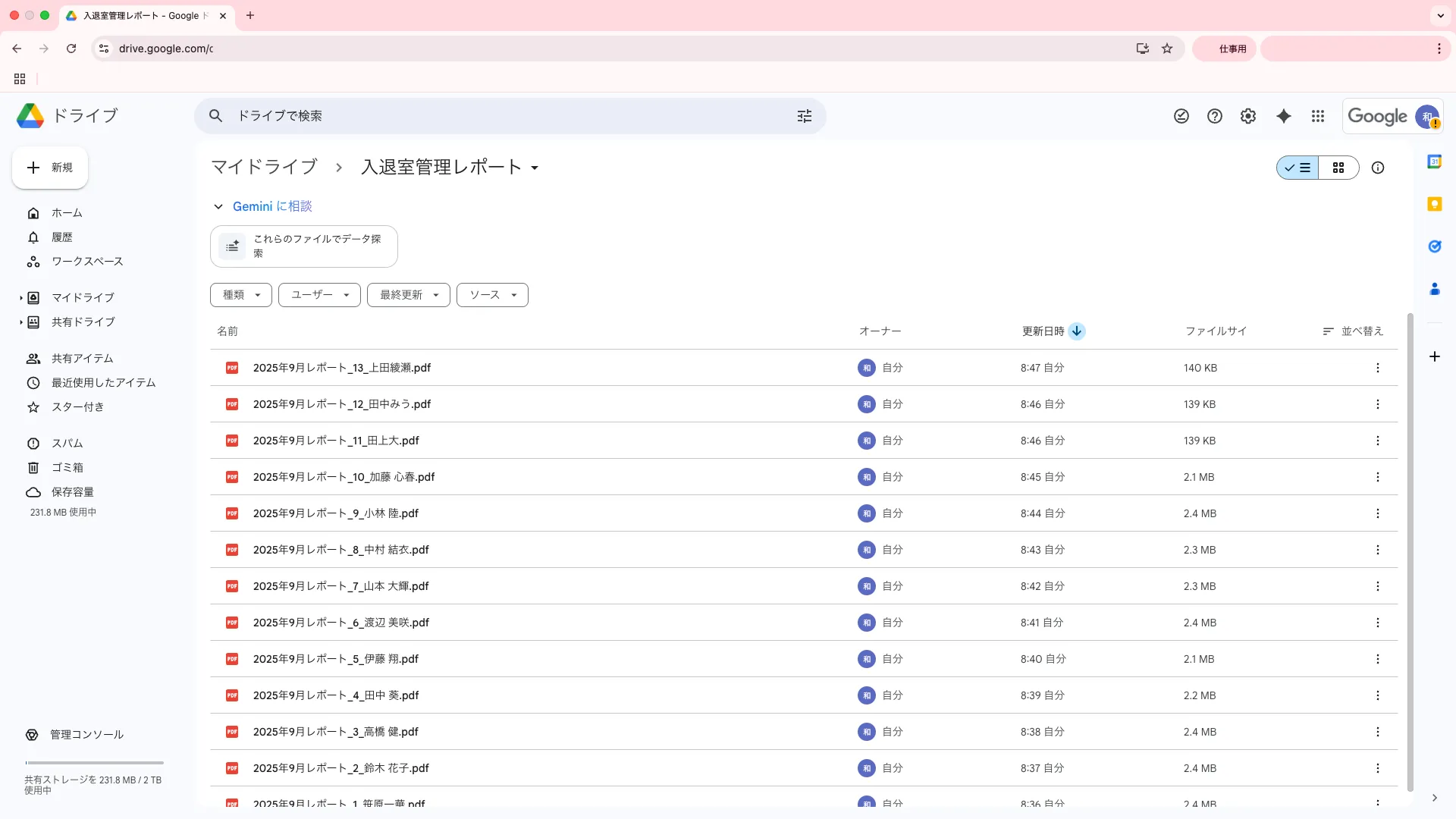Open the Google apps grid icon

1318,116
